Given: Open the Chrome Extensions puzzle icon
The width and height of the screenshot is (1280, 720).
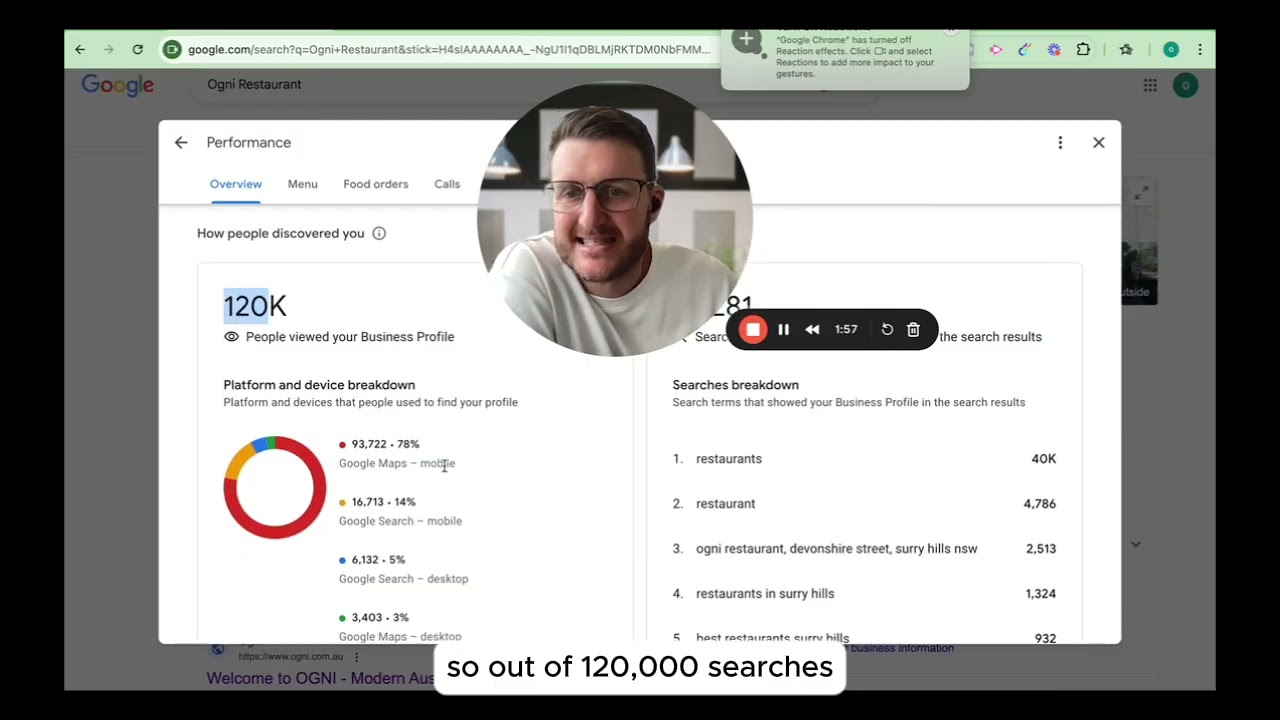Looking at the screenshot, I should click(x=1083, y=49).
